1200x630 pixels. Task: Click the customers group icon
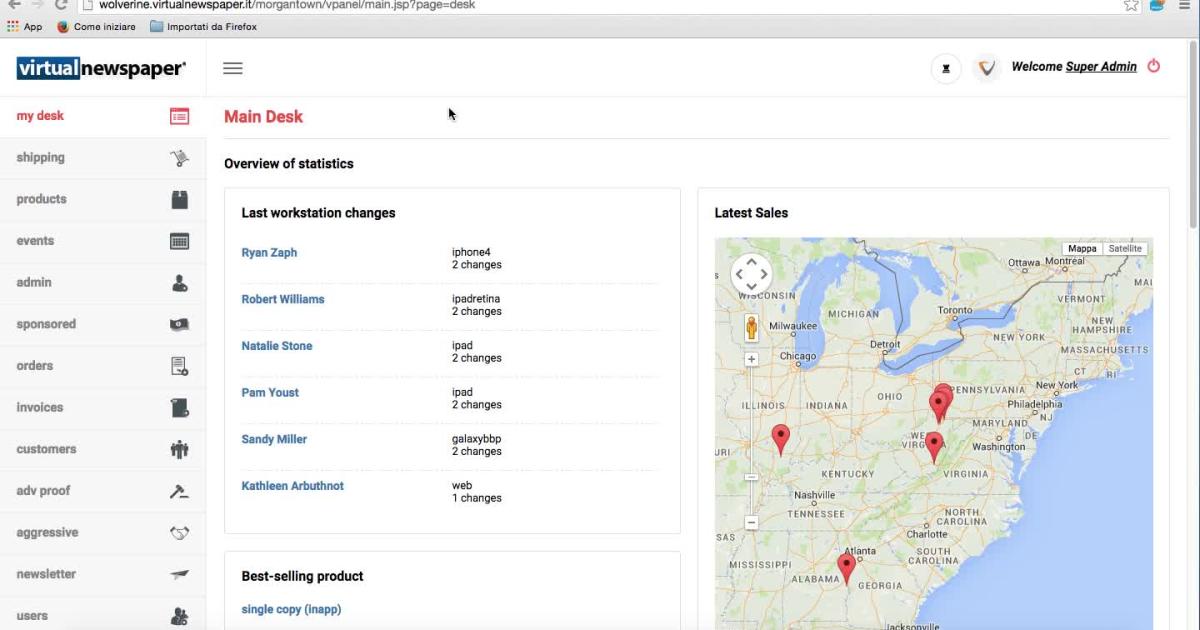coord(179,450)
